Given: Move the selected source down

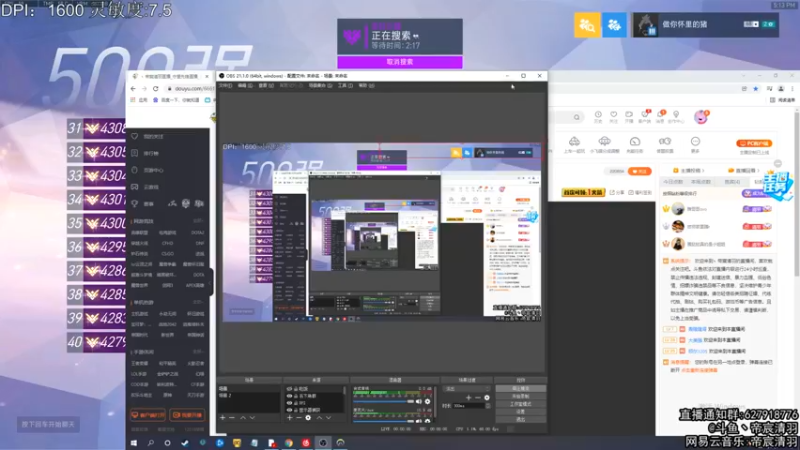Looking at the screenshot, I should pyautogui.click(x=329, y=418).
